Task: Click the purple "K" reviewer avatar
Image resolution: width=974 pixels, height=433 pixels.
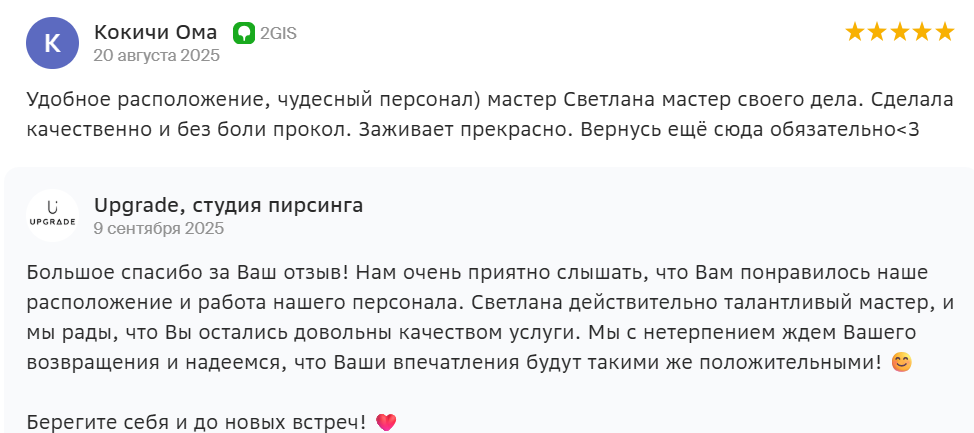Action: point(52,42)
